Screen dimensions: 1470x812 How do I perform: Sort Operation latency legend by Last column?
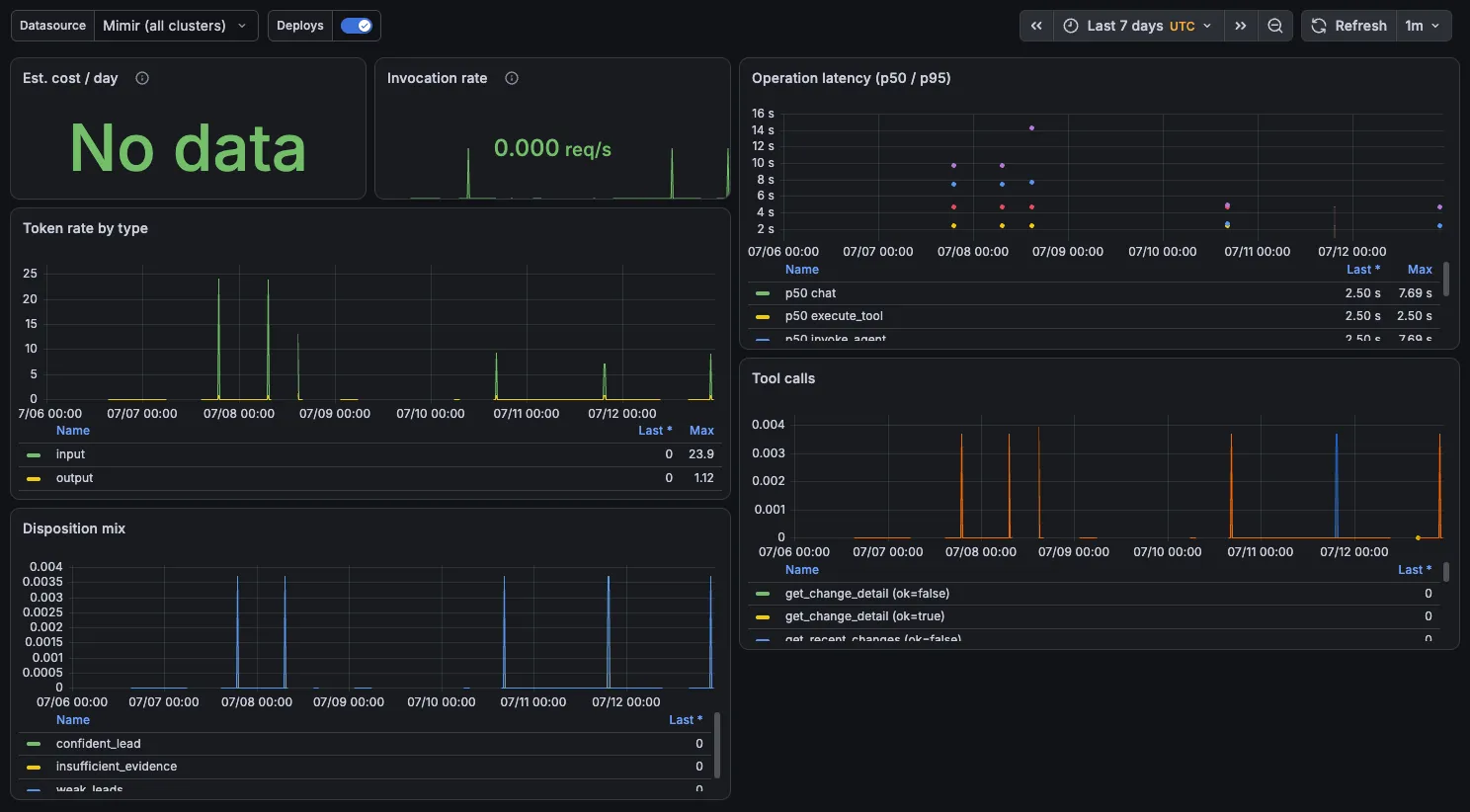point(1363,270)
